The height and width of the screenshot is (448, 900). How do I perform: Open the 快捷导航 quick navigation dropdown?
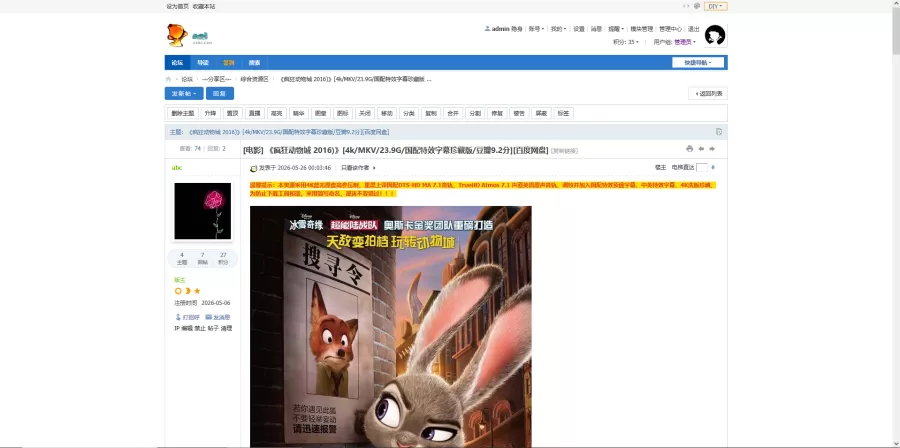698,63
